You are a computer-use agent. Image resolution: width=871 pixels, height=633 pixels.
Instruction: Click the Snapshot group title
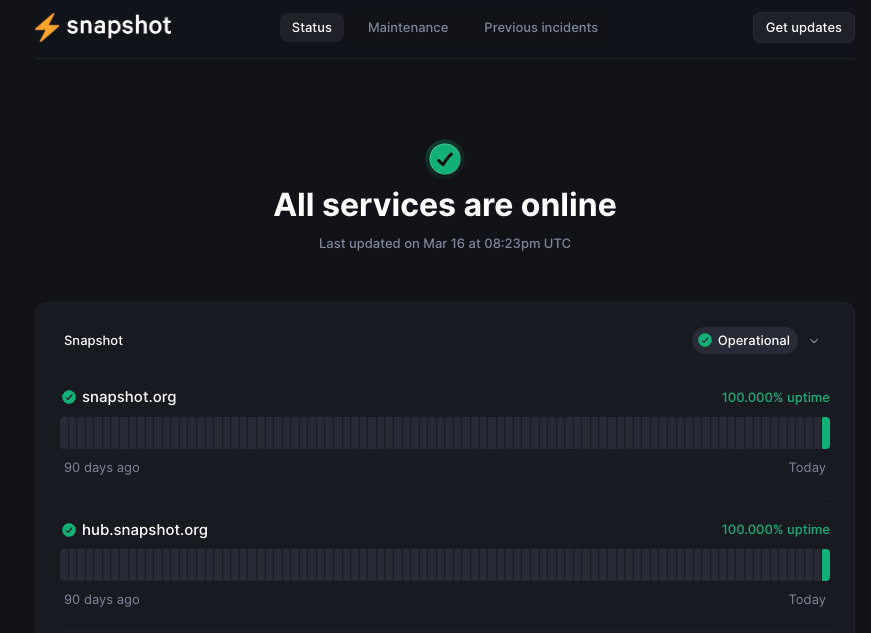[93, 340]
